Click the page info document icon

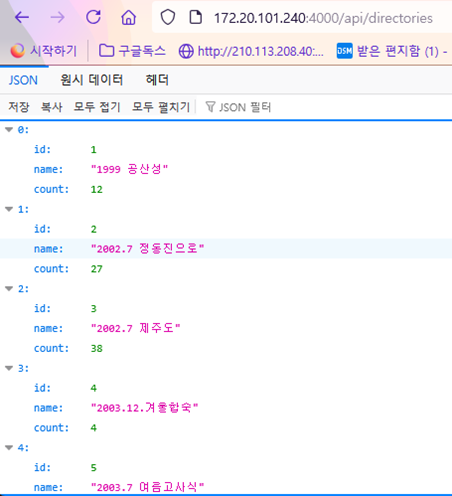click(195, 17)
